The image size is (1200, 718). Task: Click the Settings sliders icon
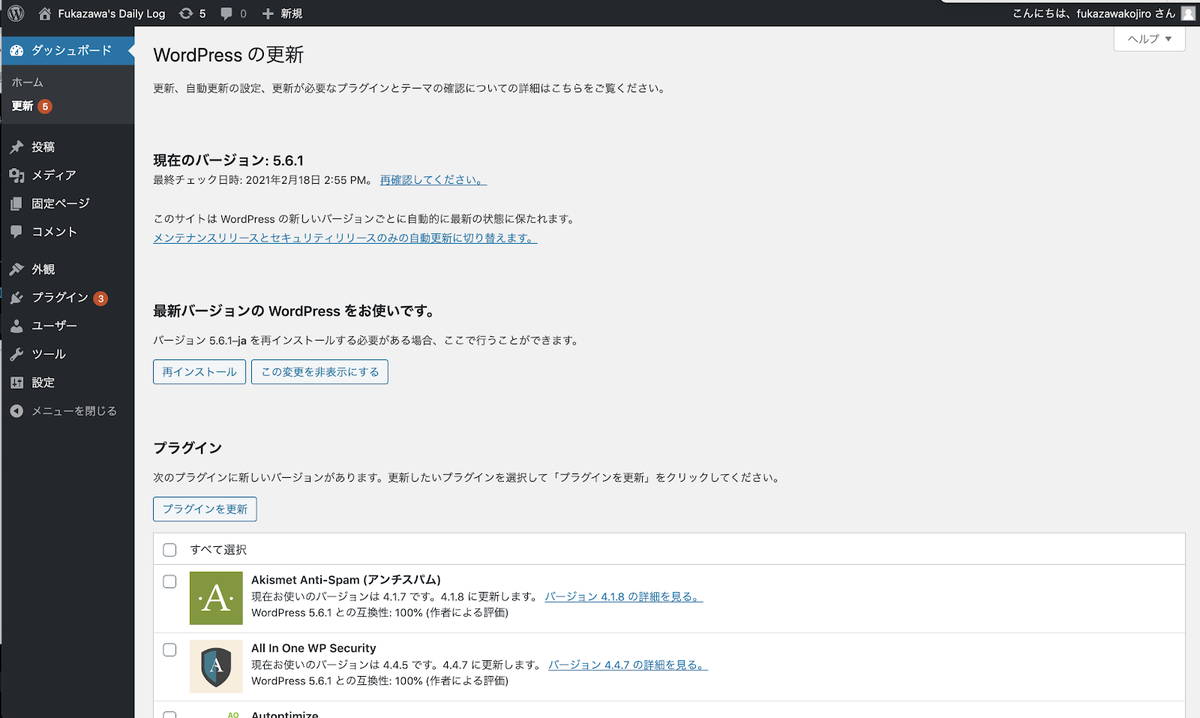pos(16,382)
